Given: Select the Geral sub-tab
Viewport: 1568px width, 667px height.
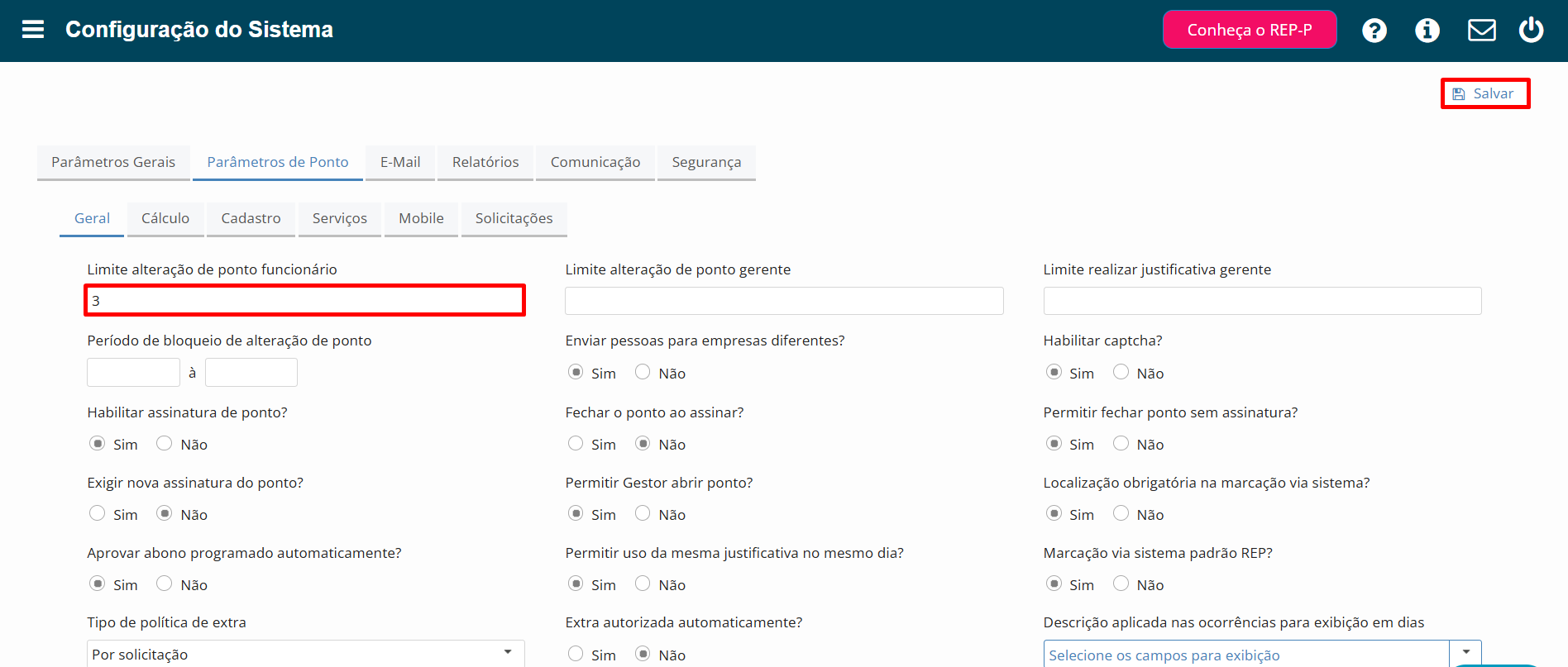Looking at the screenshot, I should tap(92, 218).
